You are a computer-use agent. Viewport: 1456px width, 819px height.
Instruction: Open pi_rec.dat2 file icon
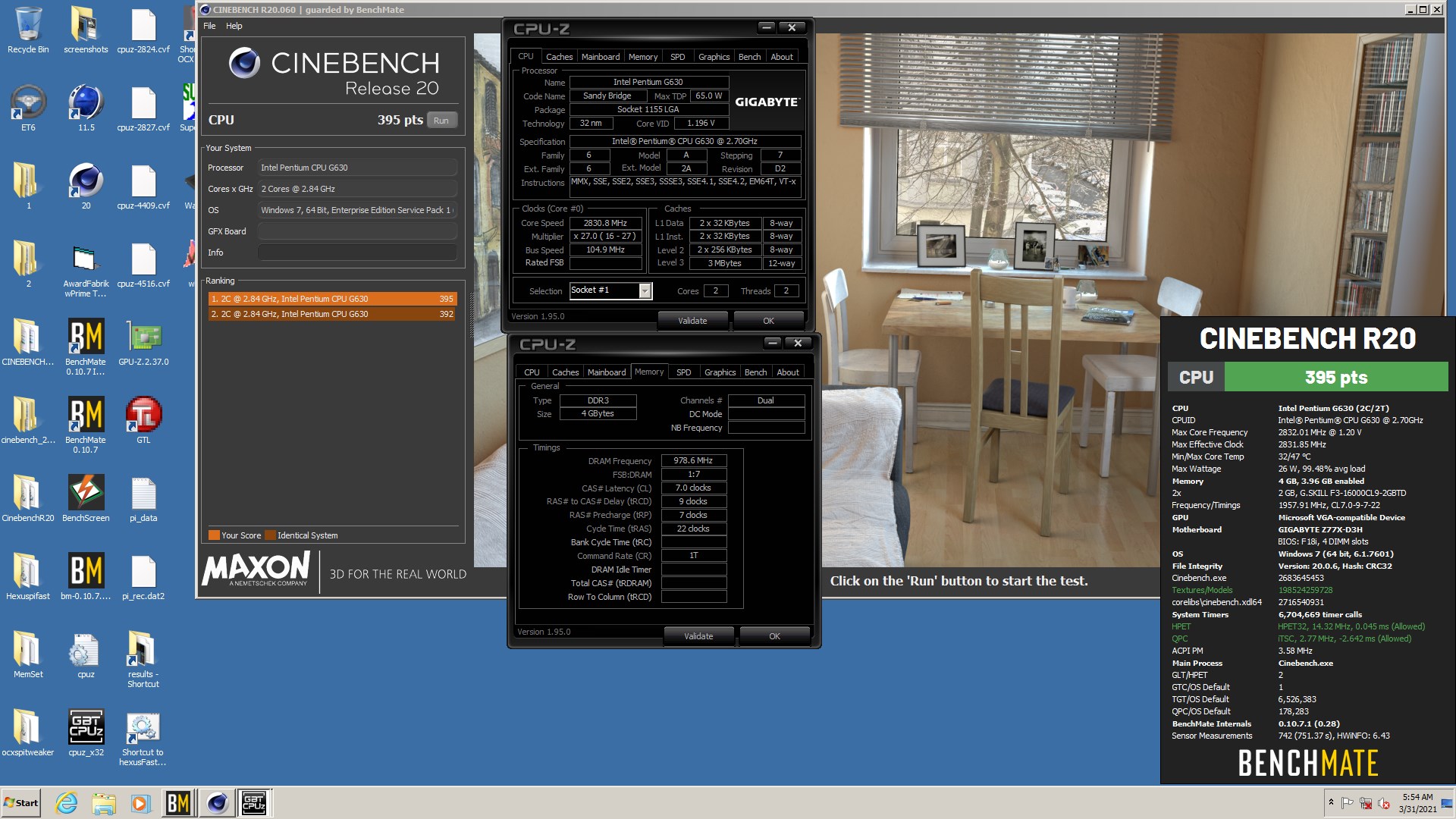pos(143,577)
